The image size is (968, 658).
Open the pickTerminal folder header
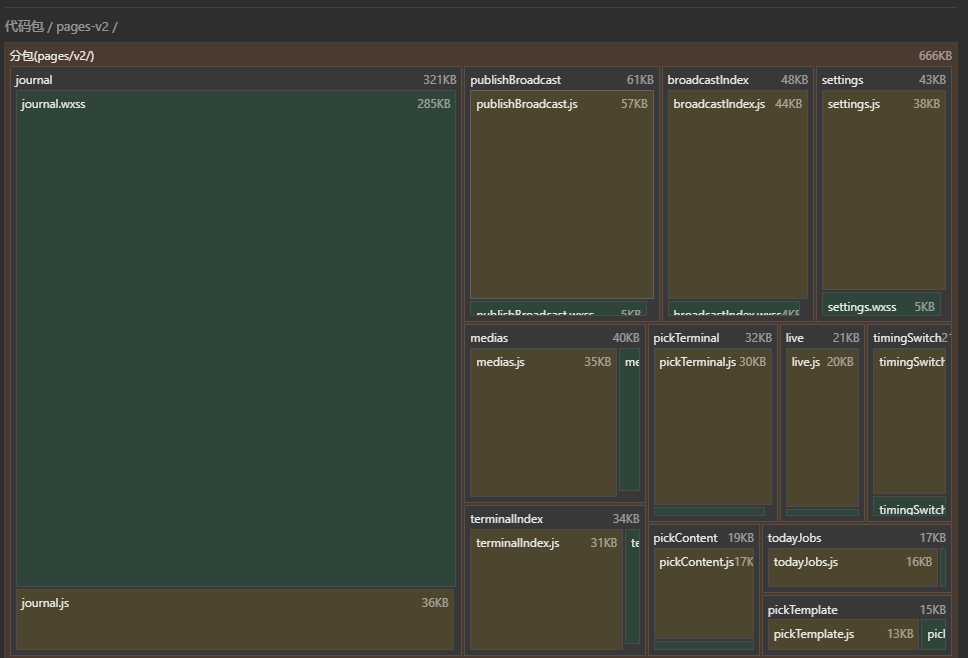click(712, 338)
